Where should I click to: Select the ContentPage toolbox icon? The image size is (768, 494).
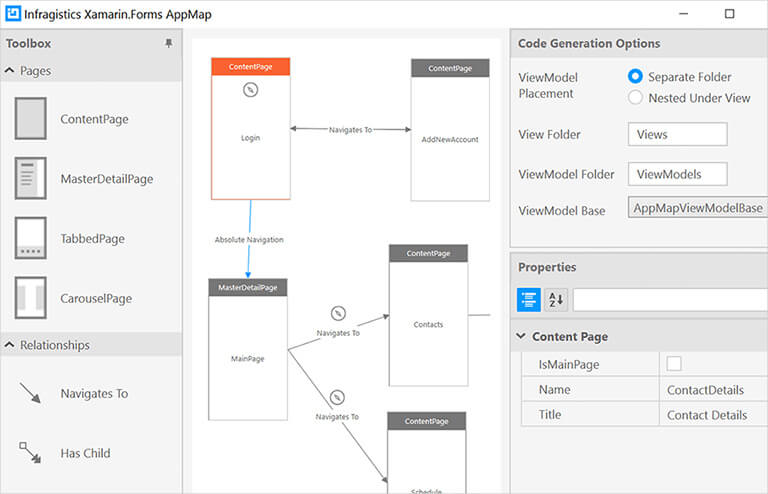coord(30,119)
